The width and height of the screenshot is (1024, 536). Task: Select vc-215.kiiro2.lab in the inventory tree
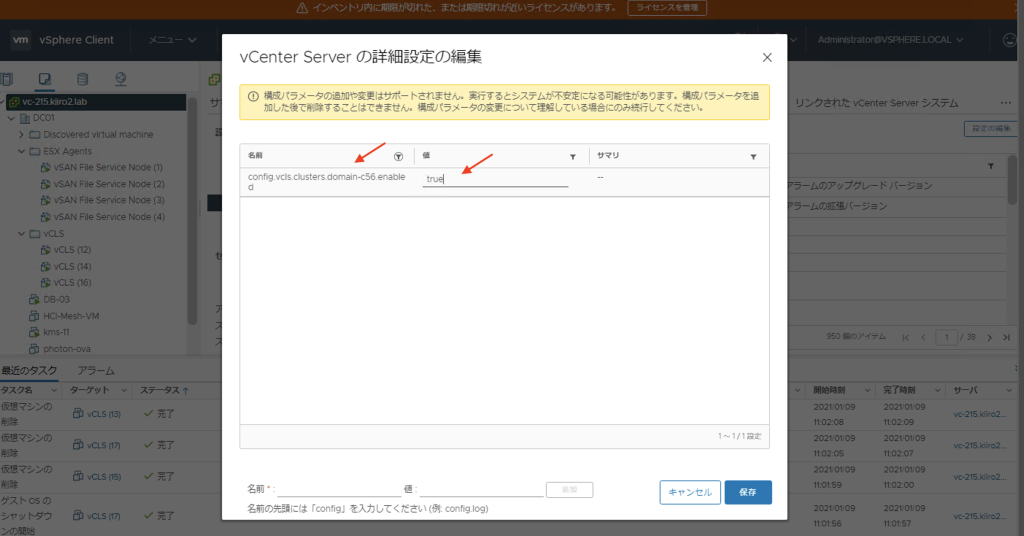54,102
